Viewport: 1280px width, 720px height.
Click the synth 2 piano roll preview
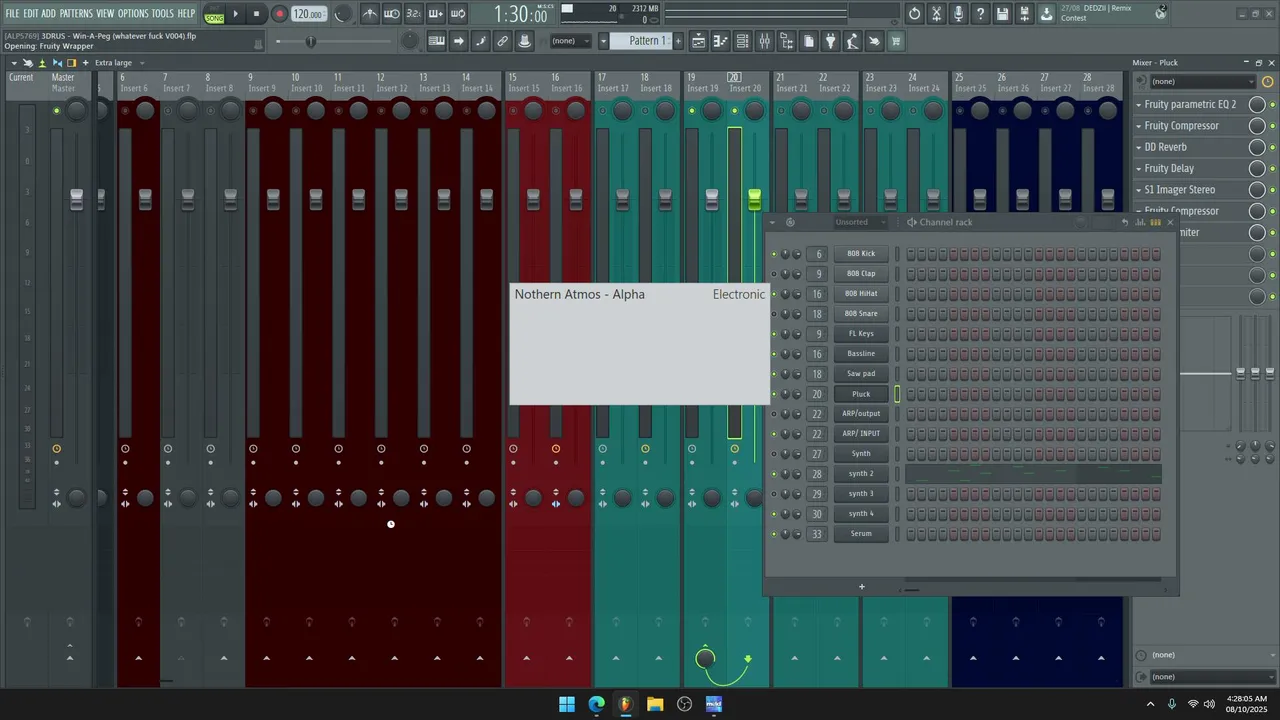[x=1033, y=474]
